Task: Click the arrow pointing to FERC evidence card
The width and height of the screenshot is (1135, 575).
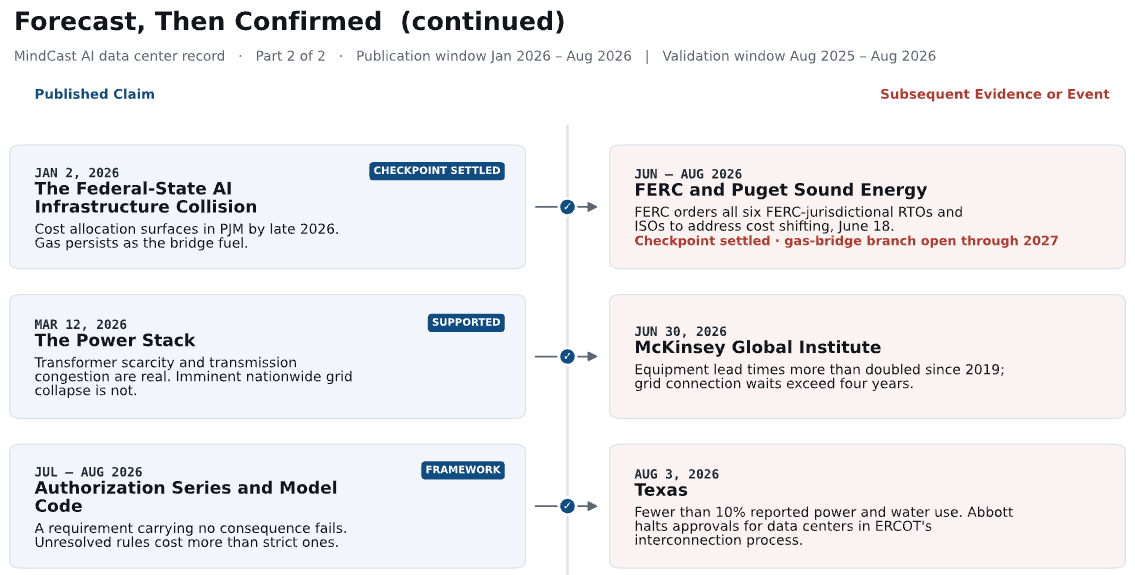Action: pos(588,207)
